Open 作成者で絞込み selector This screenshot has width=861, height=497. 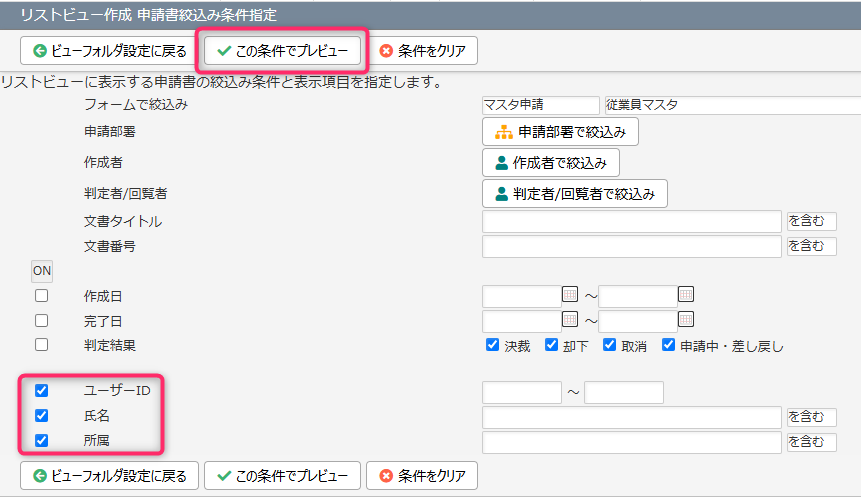pyautogui.click(x=551, y=163)
